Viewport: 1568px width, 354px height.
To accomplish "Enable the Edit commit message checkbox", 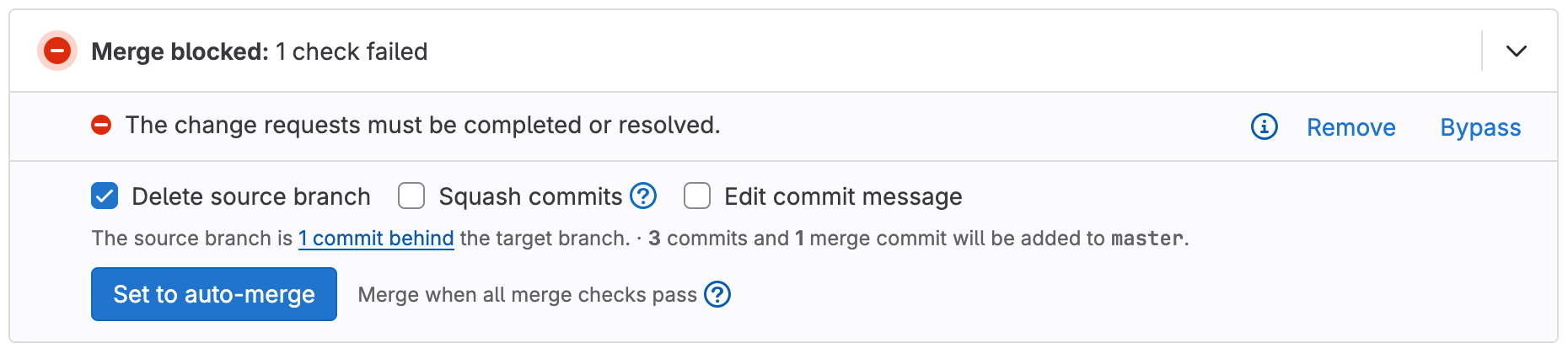I will coord(697,196).
